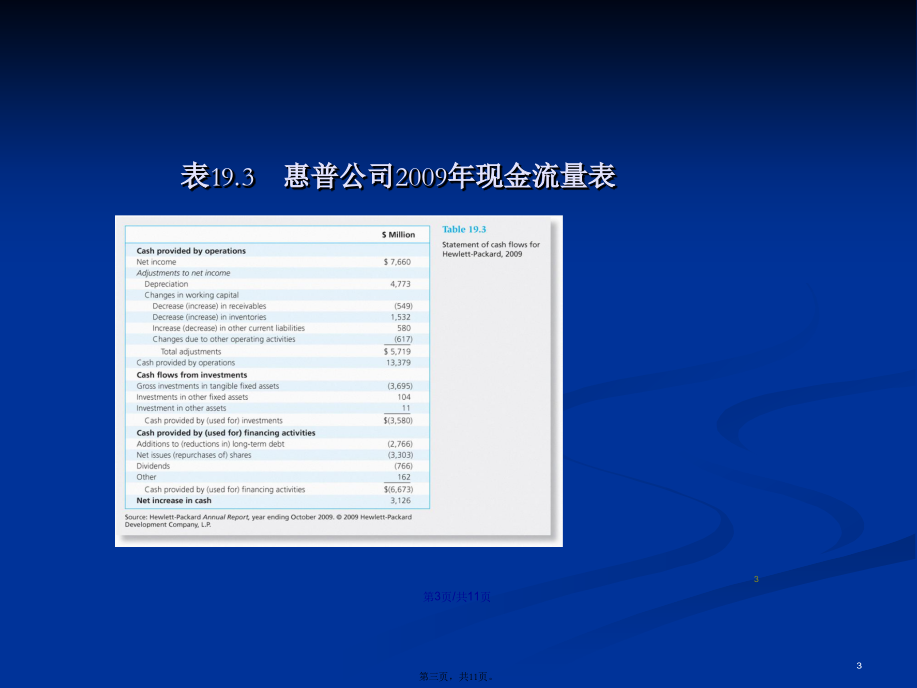The height and width of the screenshot is (688, 917).
Task: Click "Changes due to other operating activities"
Action: point(224,340)
